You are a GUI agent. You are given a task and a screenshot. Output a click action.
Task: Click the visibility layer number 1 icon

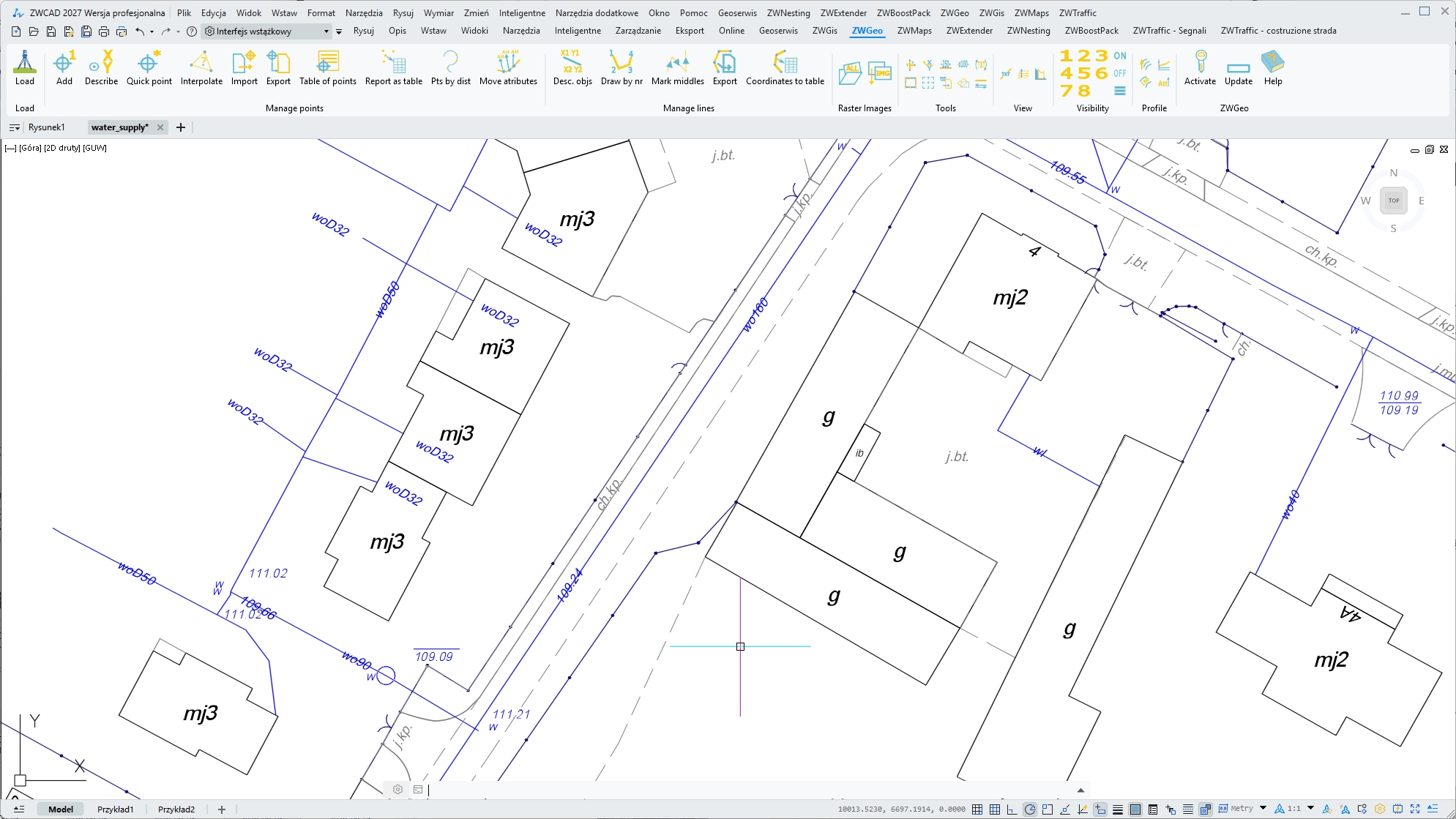[x=1066, y=56]
